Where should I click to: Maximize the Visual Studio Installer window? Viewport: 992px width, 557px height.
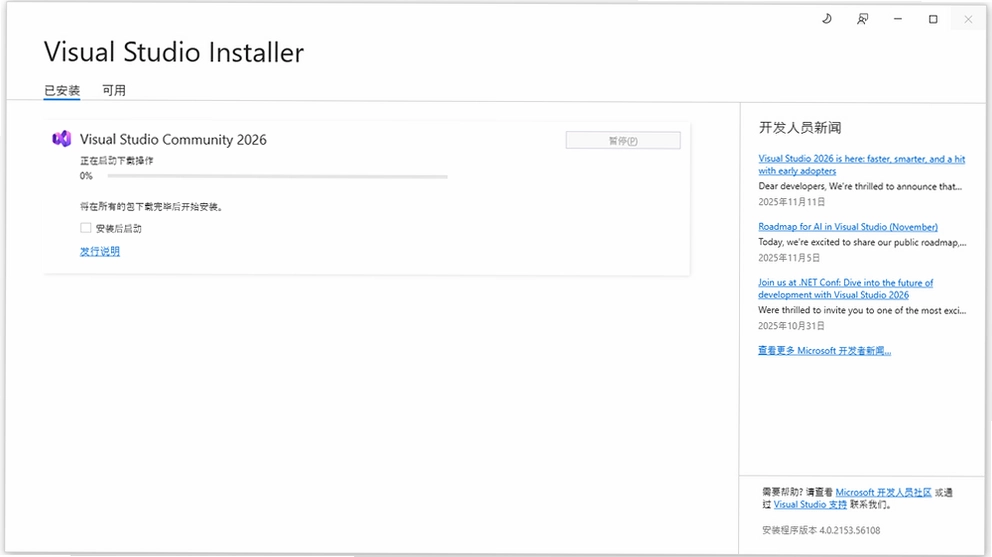point(933,19)
